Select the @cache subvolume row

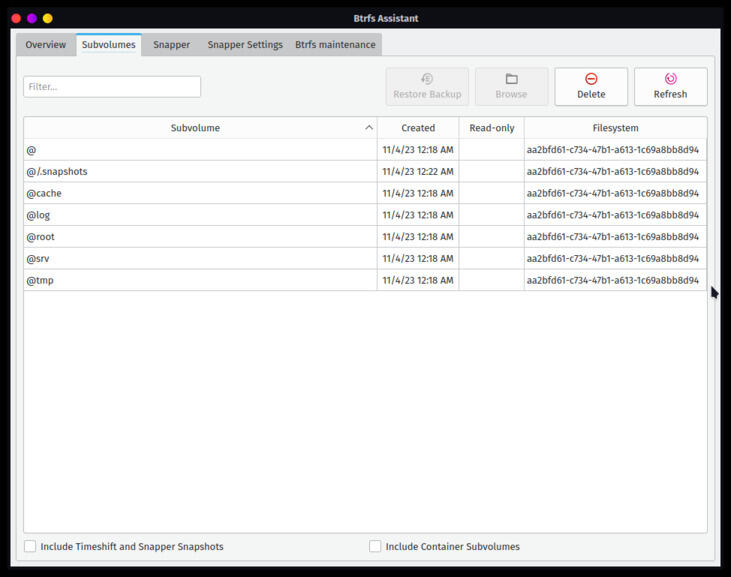coord(365,193)
